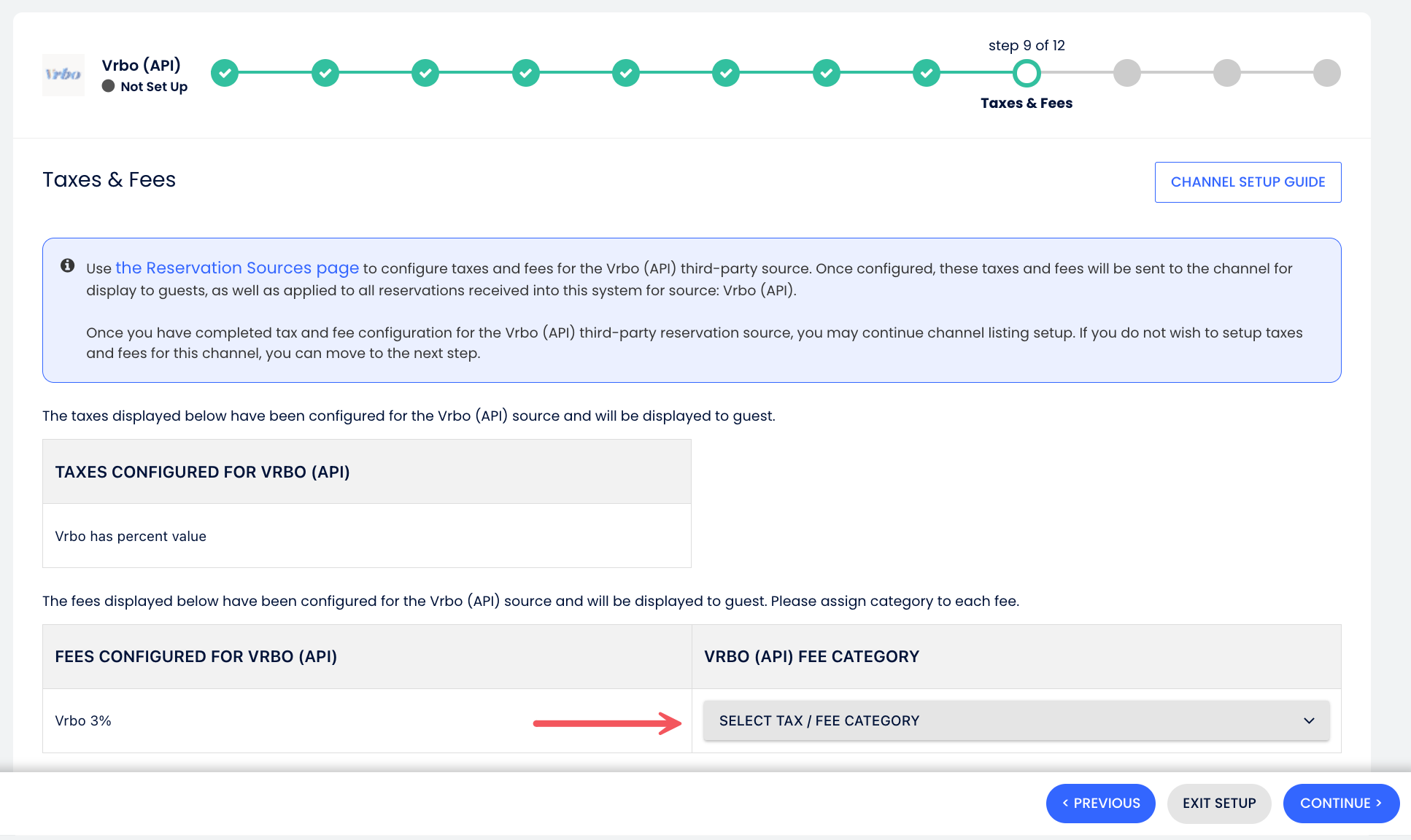Click the Vrbo logo thumbnail
Viewport: 1411px width, 840px height.
(63, 74)
